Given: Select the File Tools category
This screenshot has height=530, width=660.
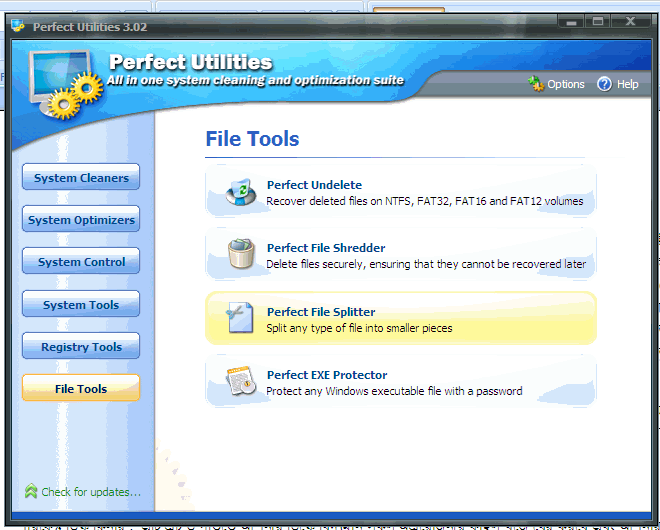Looking at the screenshot, I should [81, 388].
